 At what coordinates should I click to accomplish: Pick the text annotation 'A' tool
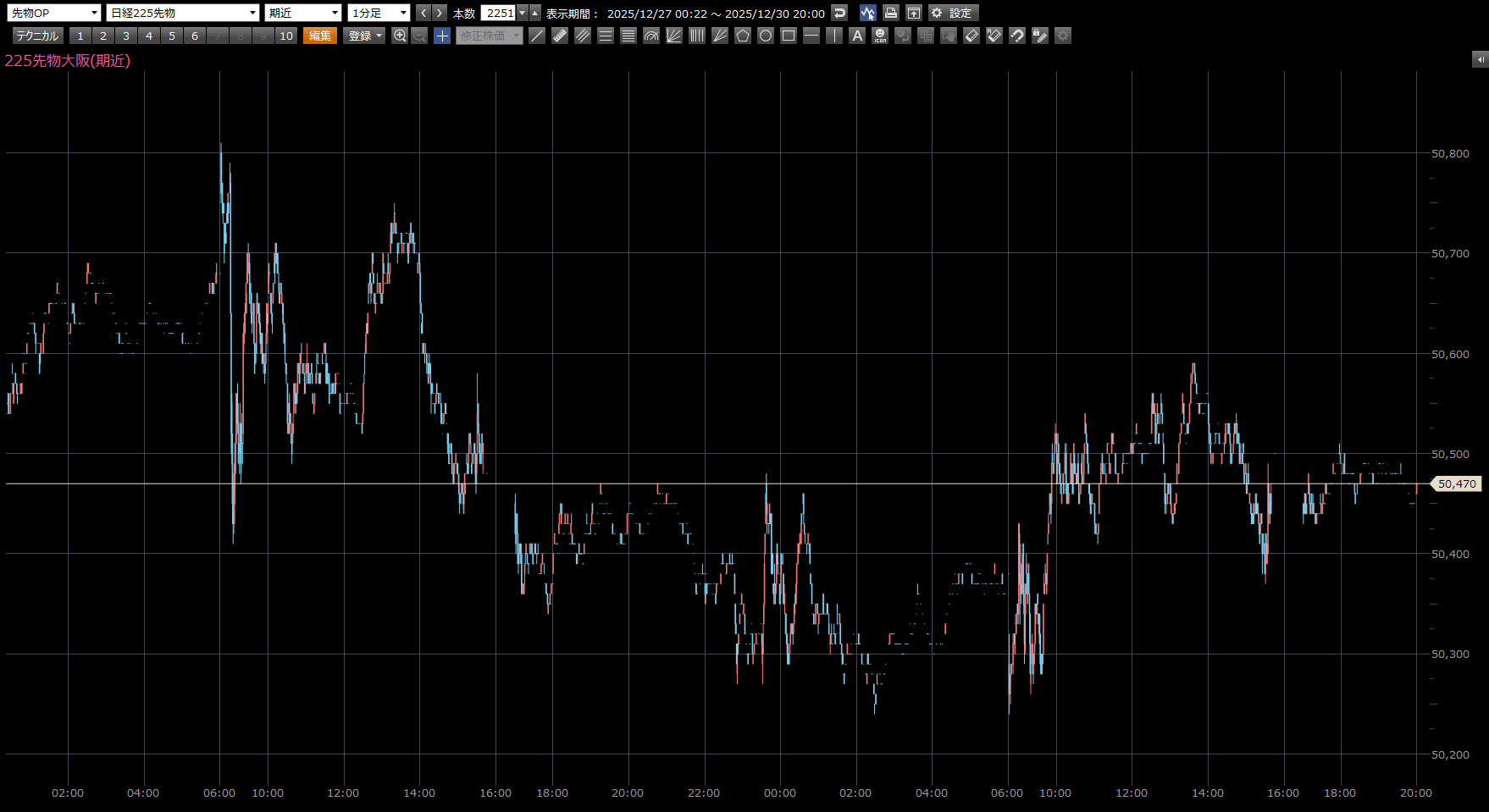[x=857, y=36]
